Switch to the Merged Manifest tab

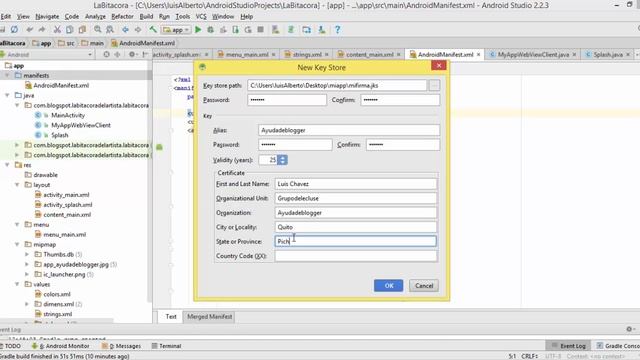(x=209, y=317)
